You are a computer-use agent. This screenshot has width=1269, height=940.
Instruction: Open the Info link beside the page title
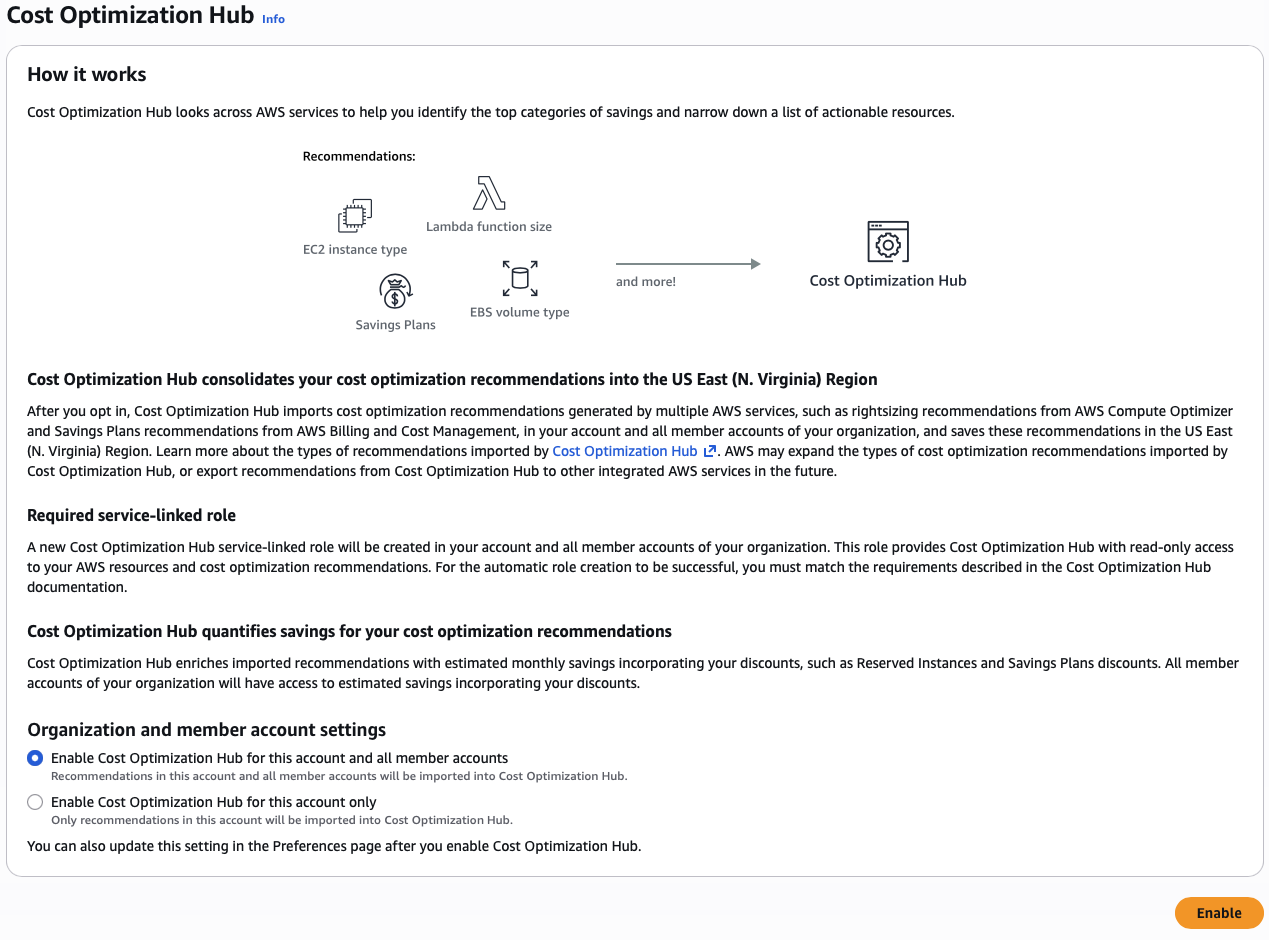(x=273, y=19)
